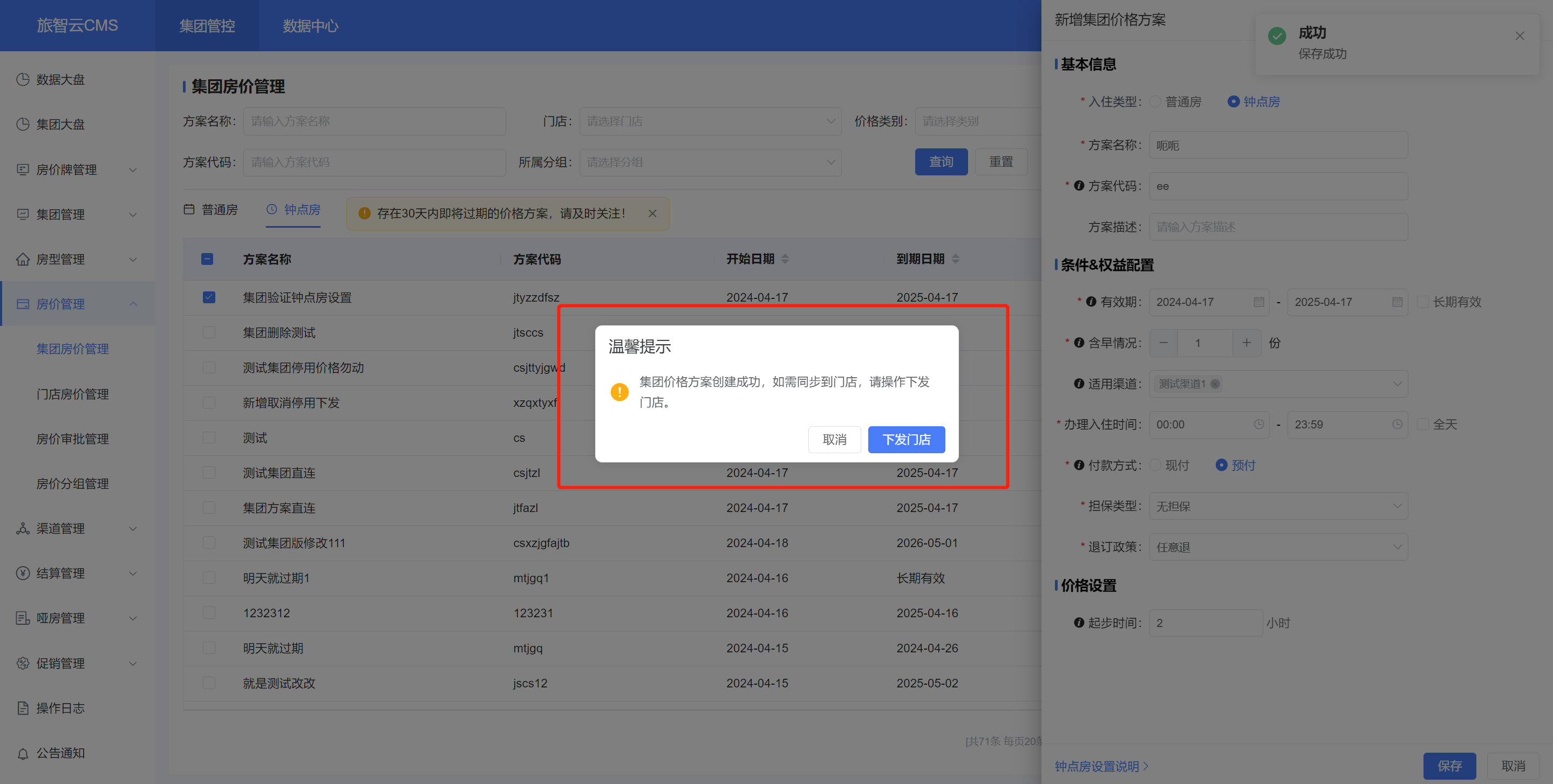Click the 房价管理 sidebar icon
This screenshot has width=1553, height=784.
23,304
